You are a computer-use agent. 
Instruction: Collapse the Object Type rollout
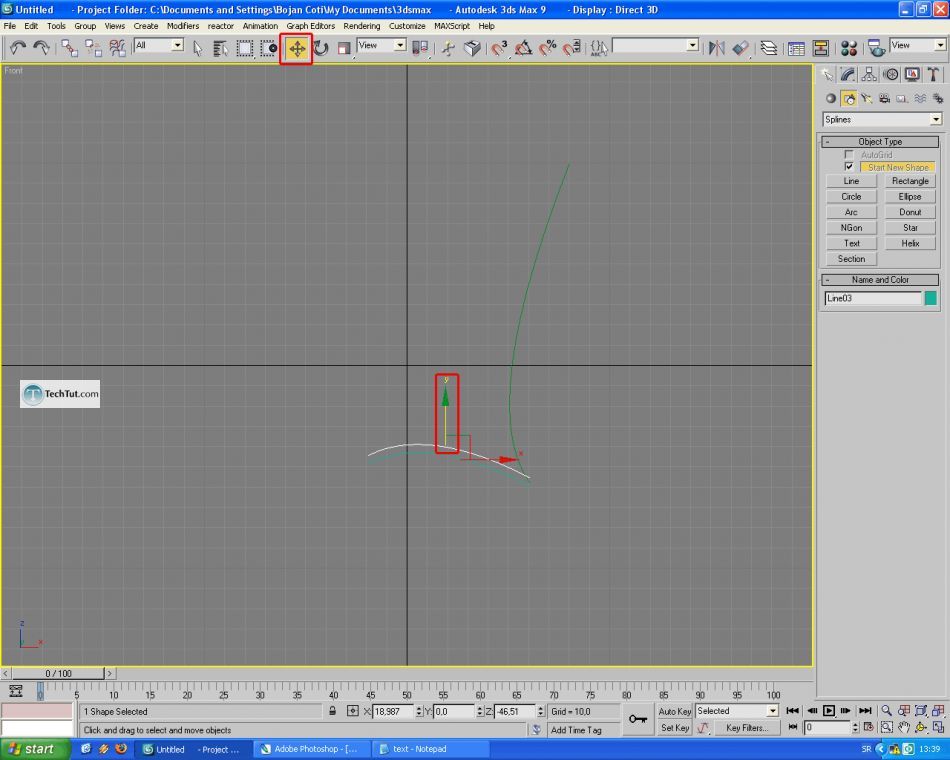pos(880,142)
